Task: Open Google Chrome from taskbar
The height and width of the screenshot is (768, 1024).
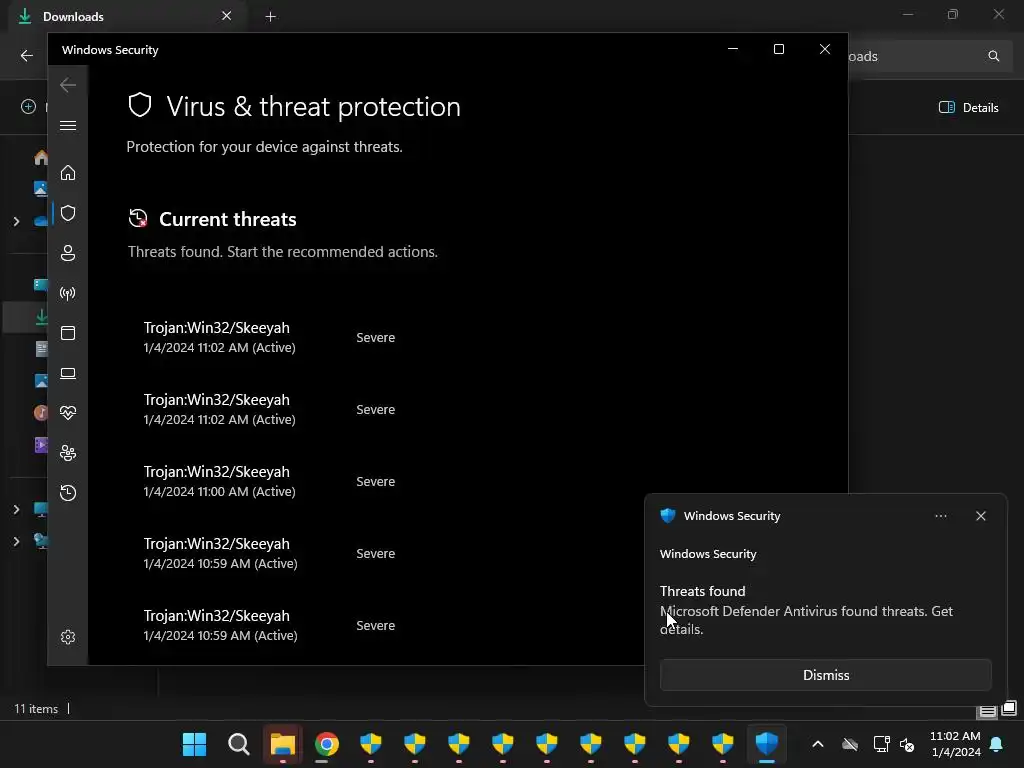Action: (x=327, y=744)
